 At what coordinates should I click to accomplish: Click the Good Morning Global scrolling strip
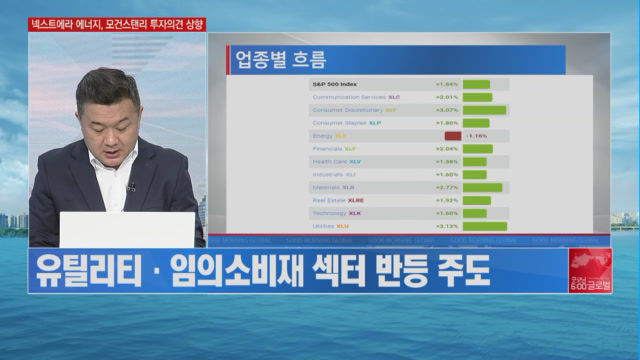coord(409,241)
